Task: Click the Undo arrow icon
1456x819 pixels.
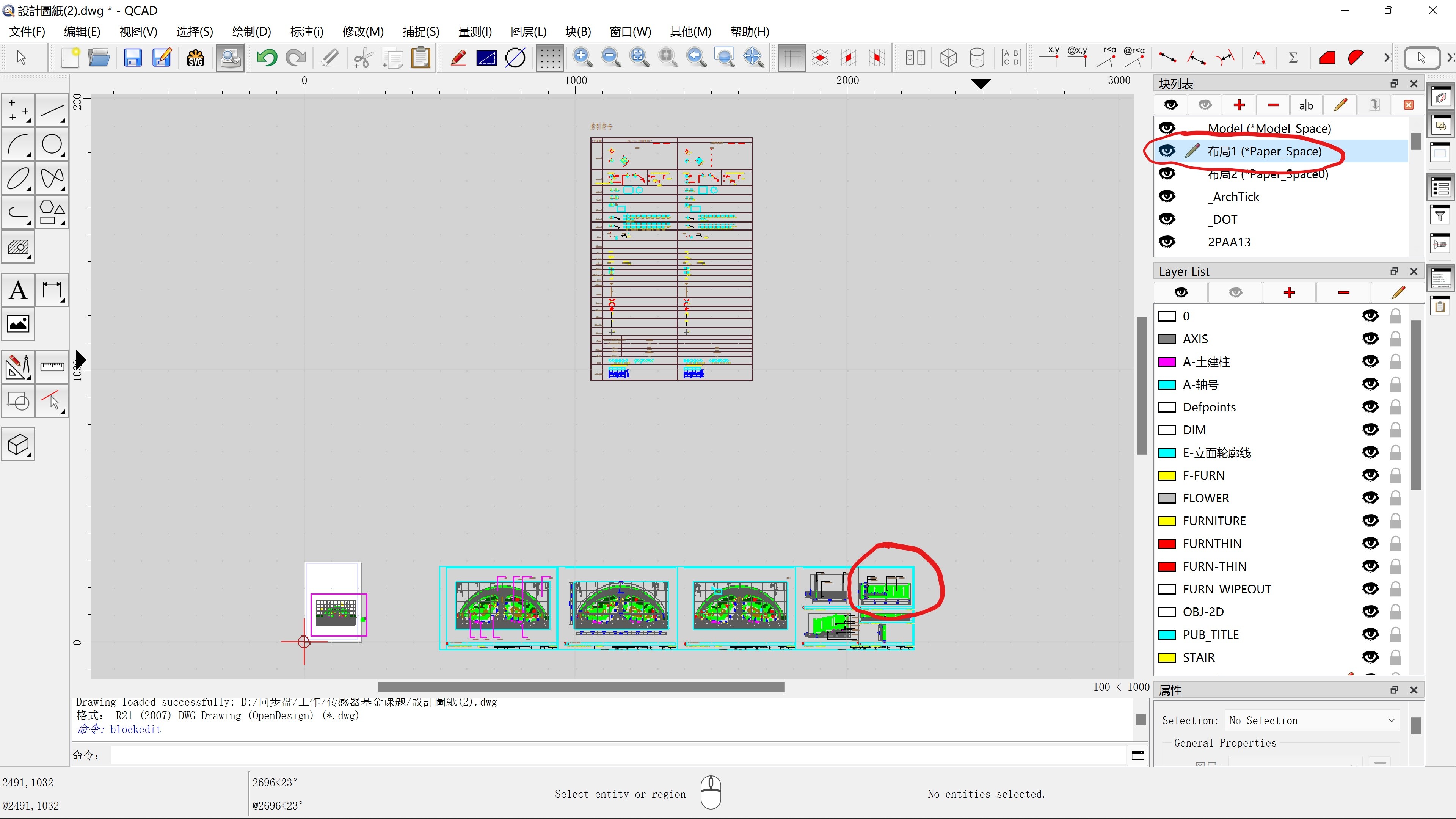Action: point(266,58)
